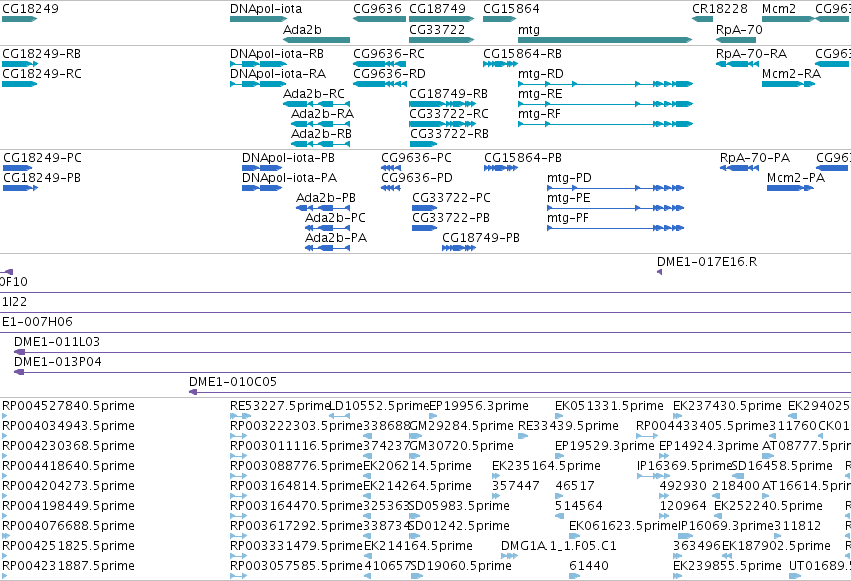The image size is (851, 581).
Task: Click transcript RpA-70-RA
Action: tap(751, 54)
